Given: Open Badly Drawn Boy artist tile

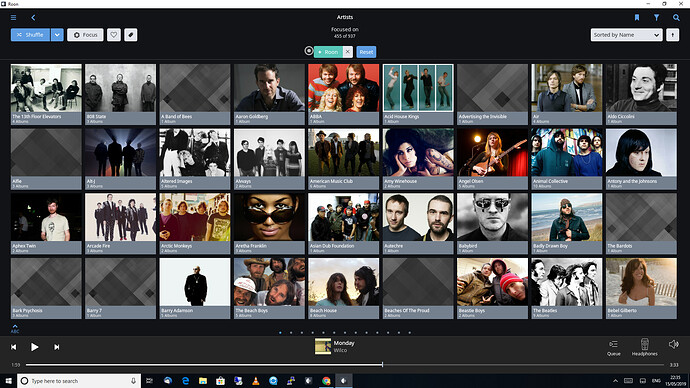Looking at the screenshot, I should pyautogui.click(x=567, y=223).
